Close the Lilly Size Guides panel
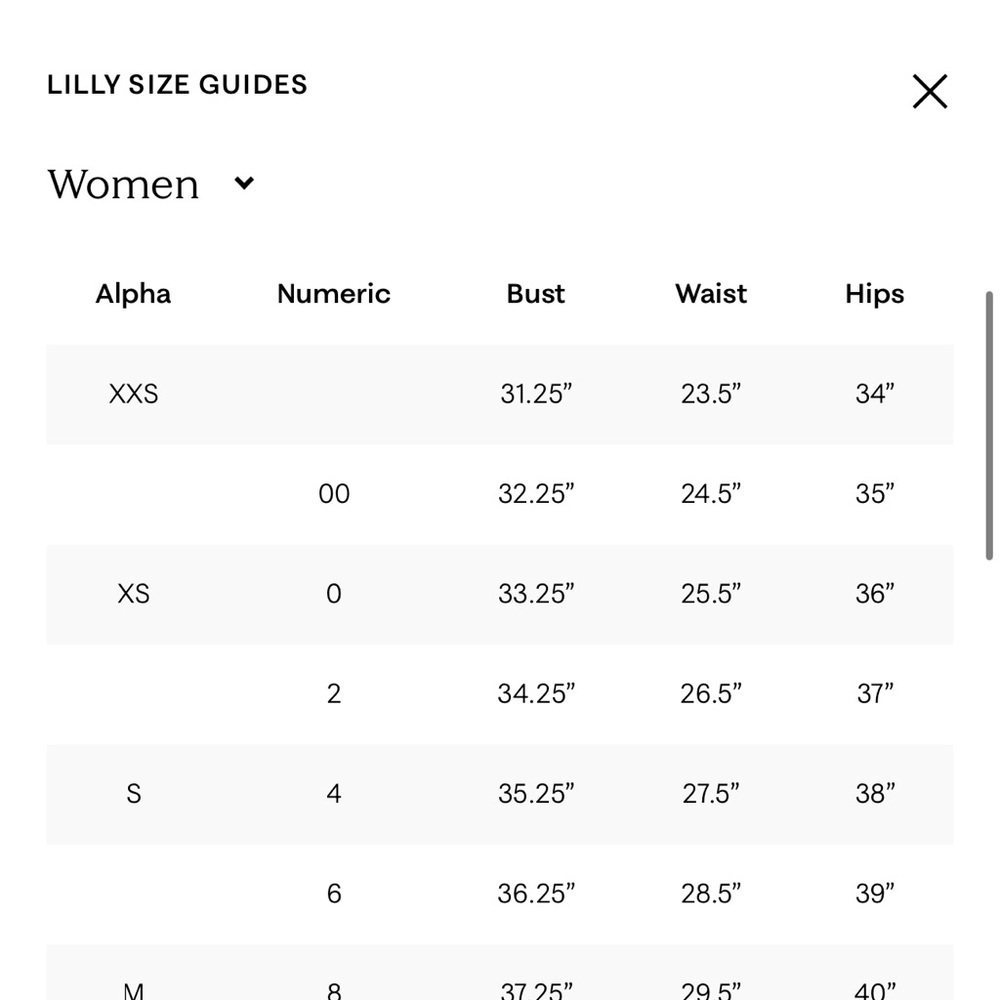This screenshot has height=1000, width=1000. (x=929, y=92)
